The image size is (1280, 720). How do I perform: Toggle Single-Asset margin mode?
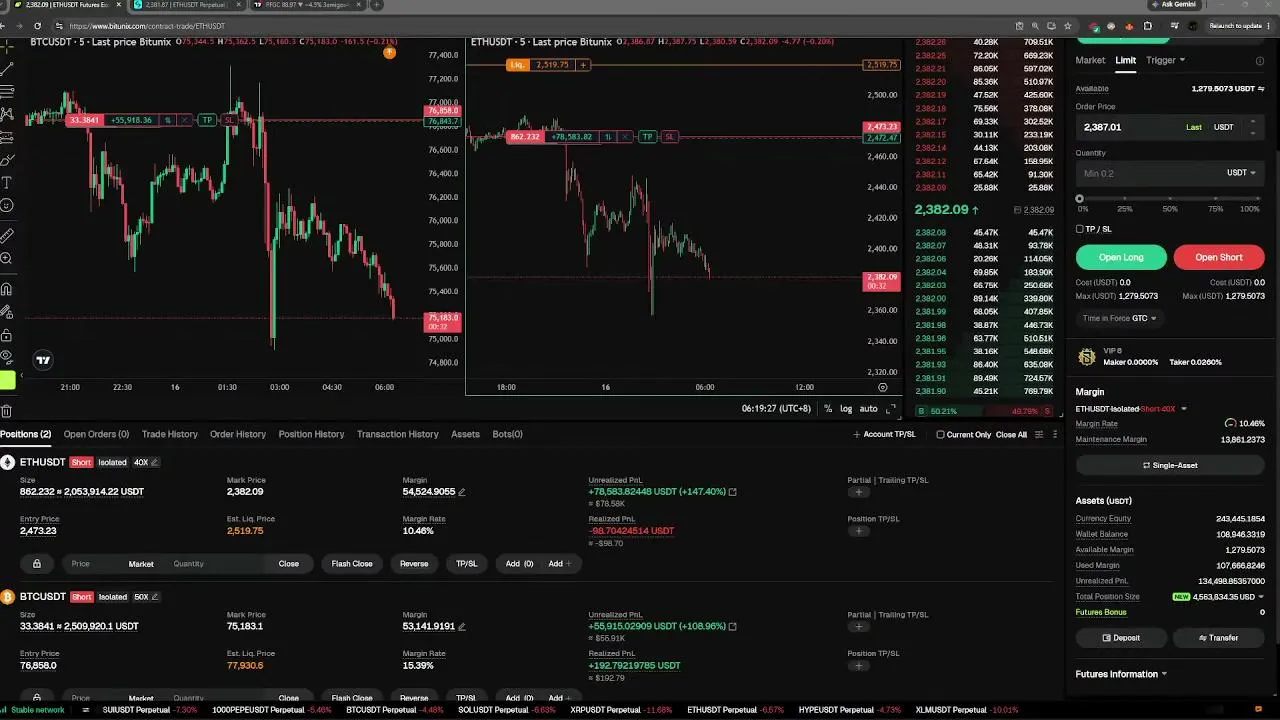[1170, 466]
